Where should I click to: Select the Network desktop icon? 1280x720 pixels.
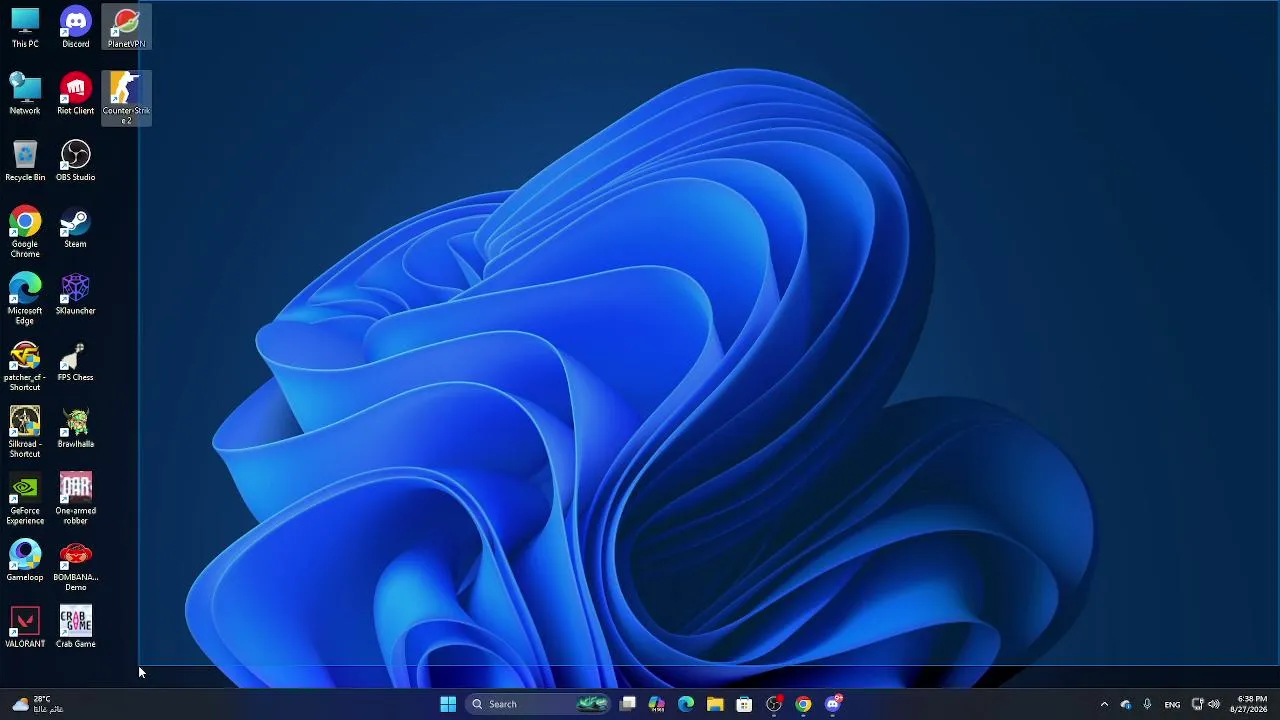click(x=25, y=95)
